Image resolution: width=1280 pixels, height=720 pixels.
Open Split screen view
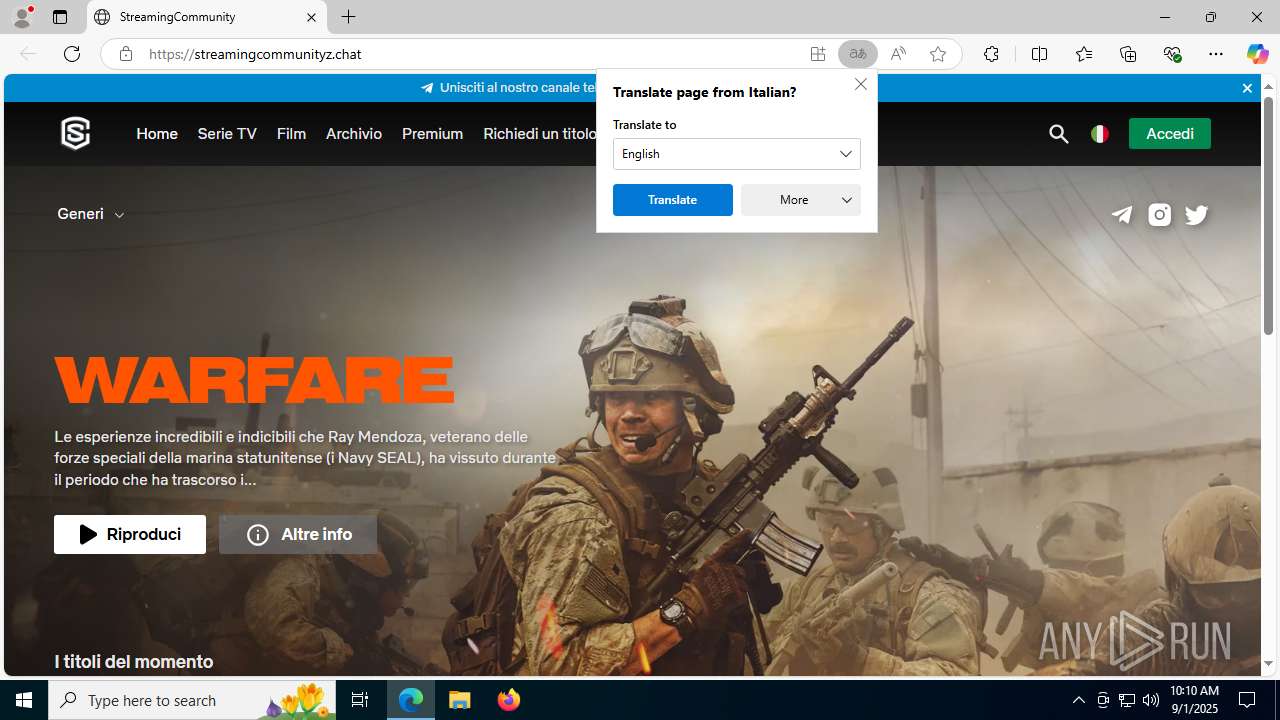[x=1039, y=54]
